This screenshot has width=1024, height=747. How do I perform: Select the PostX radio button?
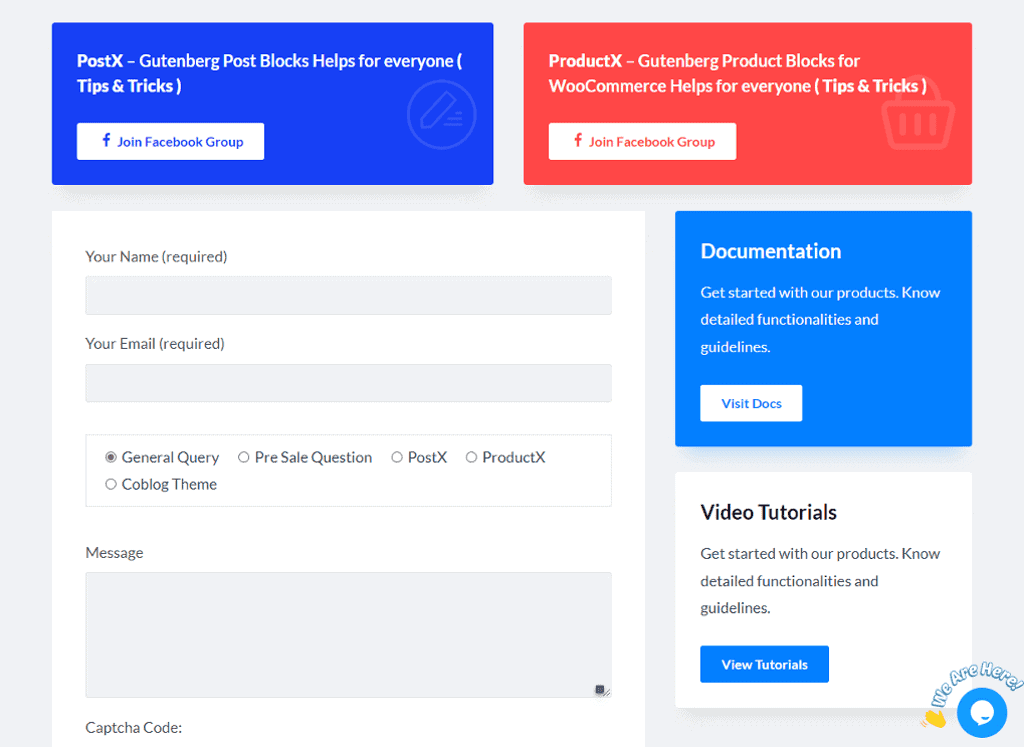(397, 457)
